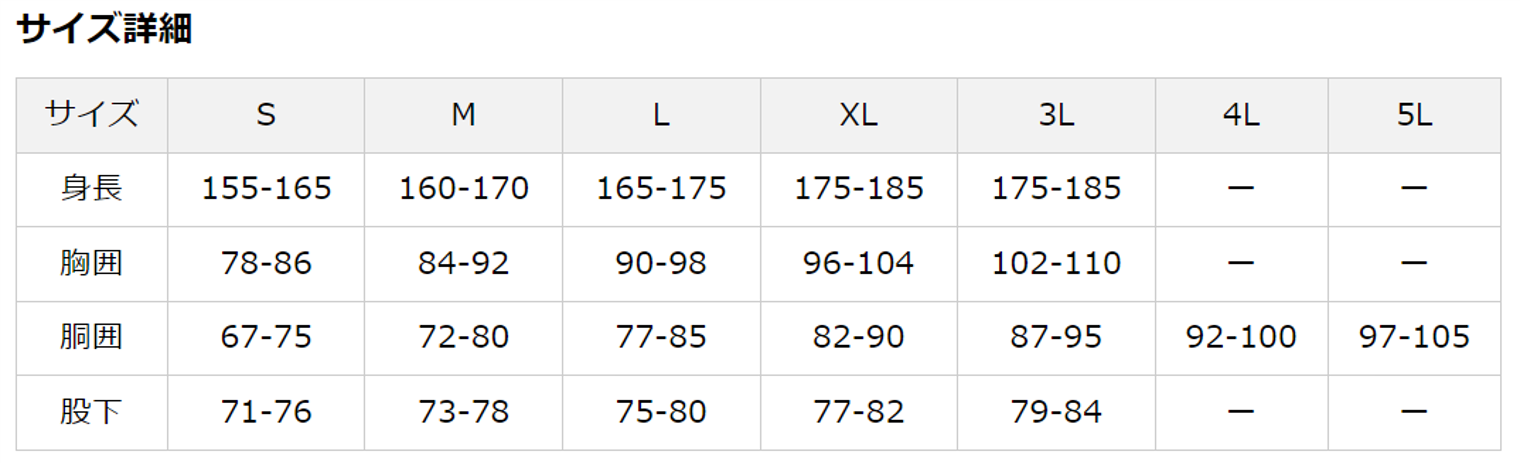Select the S size column header
Image resolution: width=1520 pixels, height=464 pixels.
click(265, 115)
